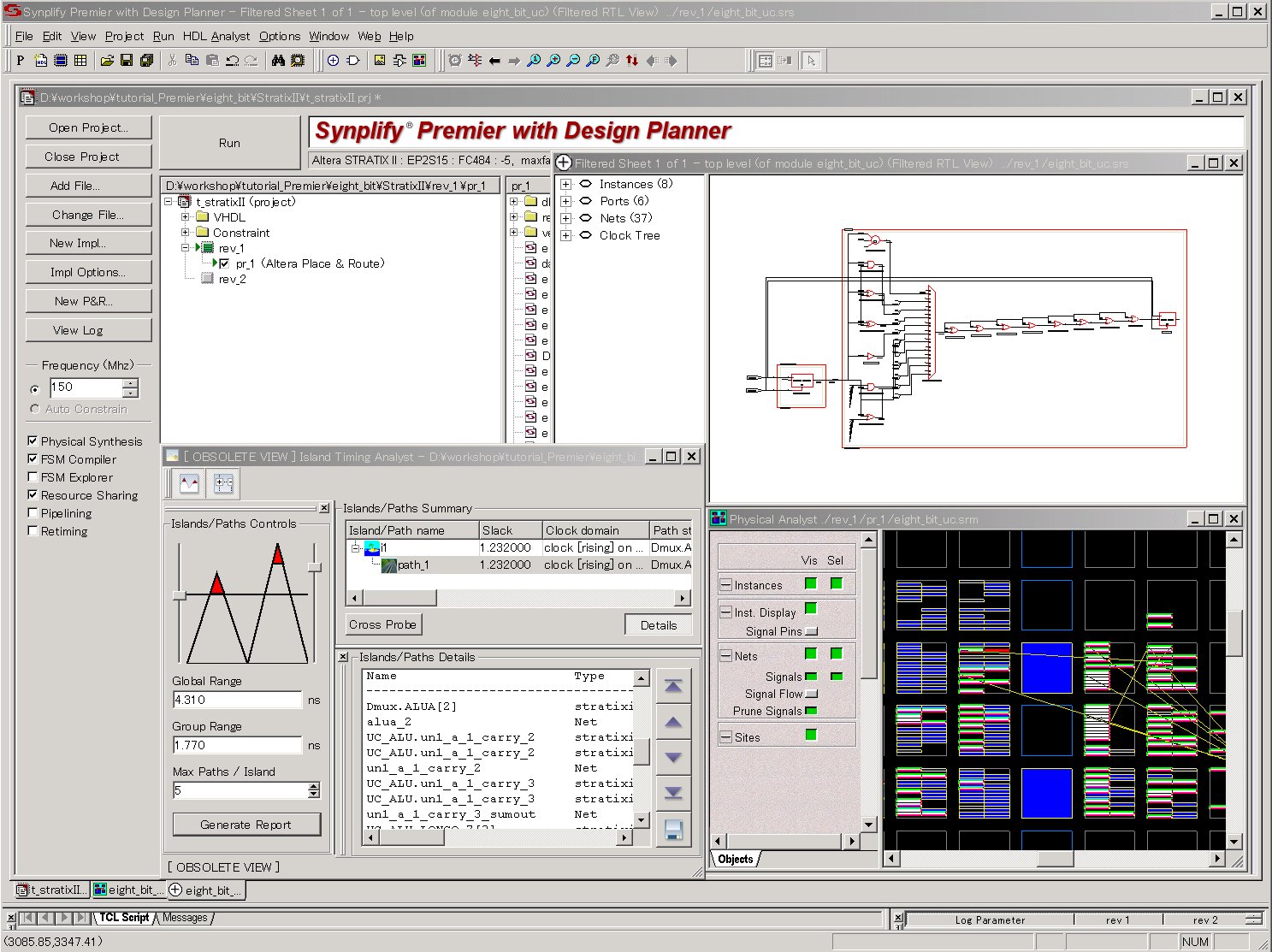Click the zoom in magnifier icon
Image resolution: width=1272 pixels, height=952 pixels.
(x=553, y=61)
